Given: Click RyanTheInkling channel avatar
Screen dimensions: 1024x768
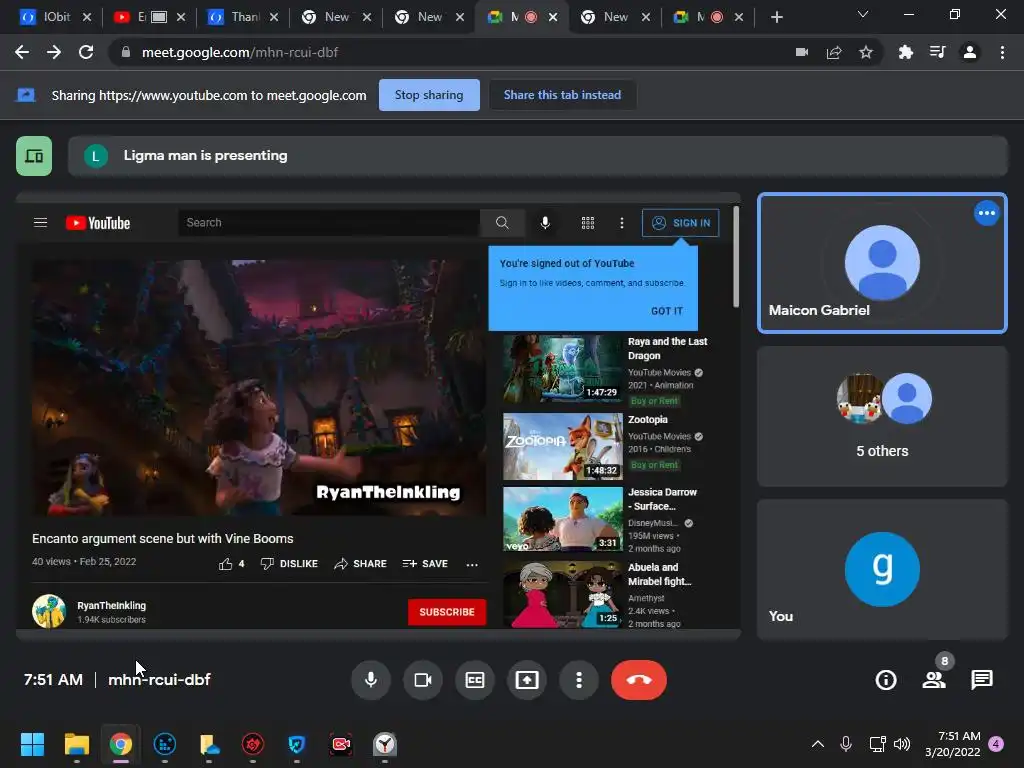Looking at the screenshot, I should pos(49,611).
